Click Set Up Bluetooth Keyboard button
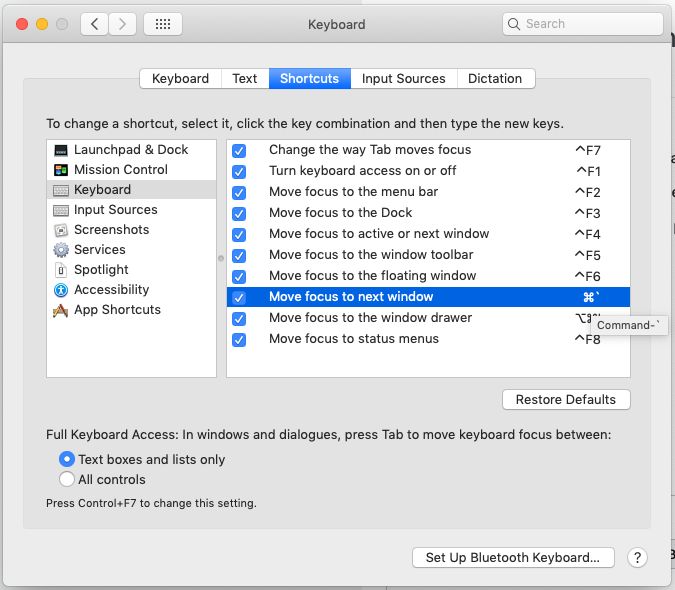Viewport: 675px width, 590px height. 513,558
